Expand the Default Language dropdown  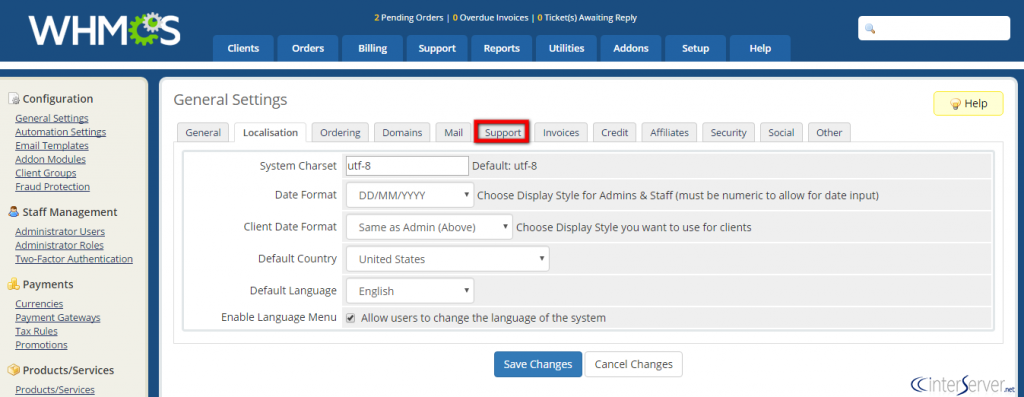pyautogui.click(x=409, y=291)
